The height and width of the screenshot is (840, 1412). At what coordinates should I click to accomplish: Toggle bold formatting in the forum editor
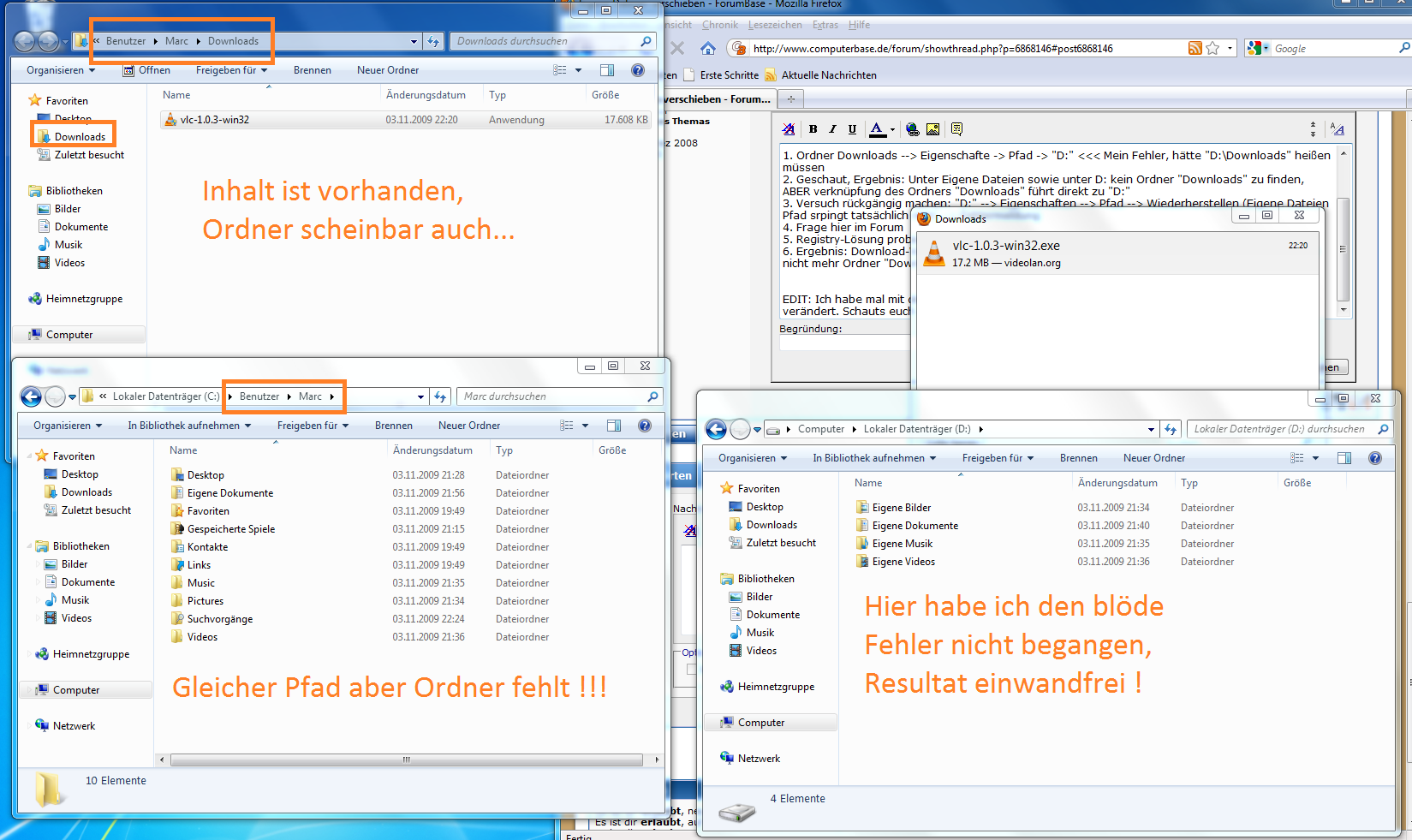click(x=813, y=129)
